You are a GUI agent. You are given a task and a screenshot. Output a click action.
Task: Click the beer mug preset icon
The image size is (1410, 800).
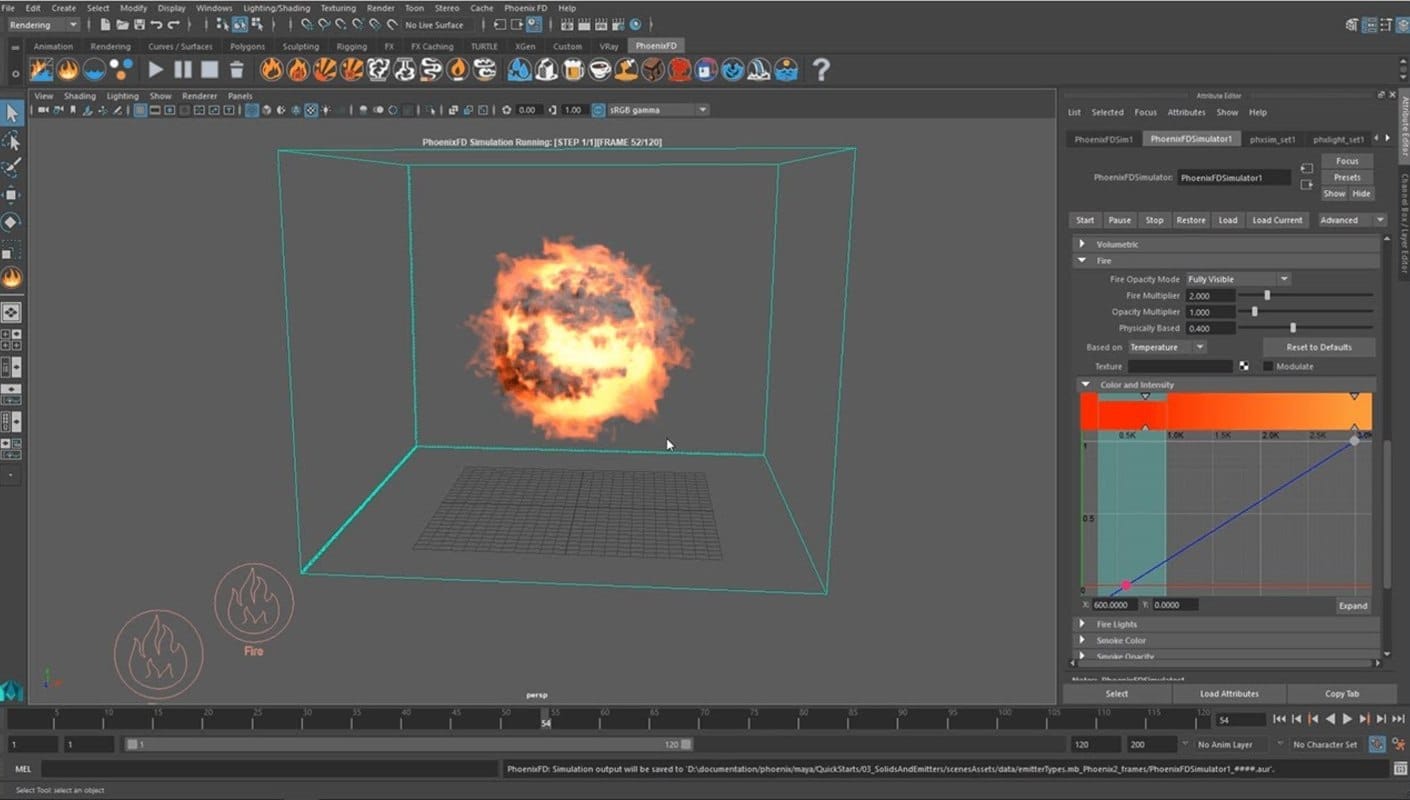(574, 69)
